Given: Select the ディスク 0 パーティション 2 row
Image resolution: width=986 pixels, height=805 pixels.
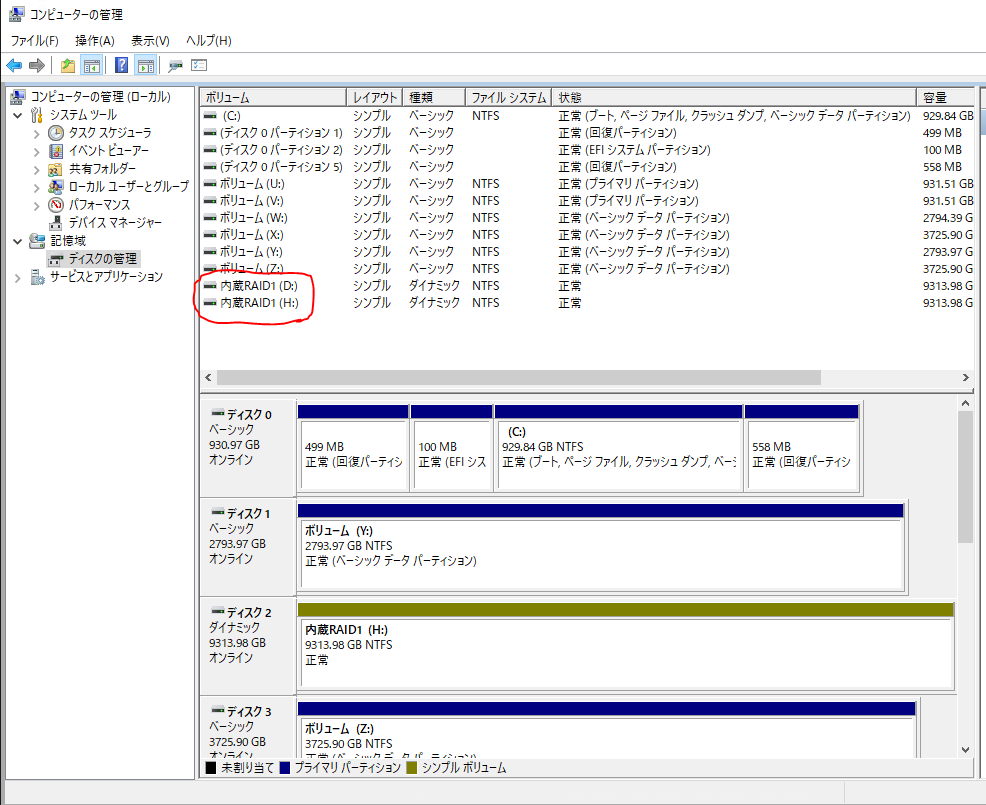Looking at the screenshot, I should 587,150.
